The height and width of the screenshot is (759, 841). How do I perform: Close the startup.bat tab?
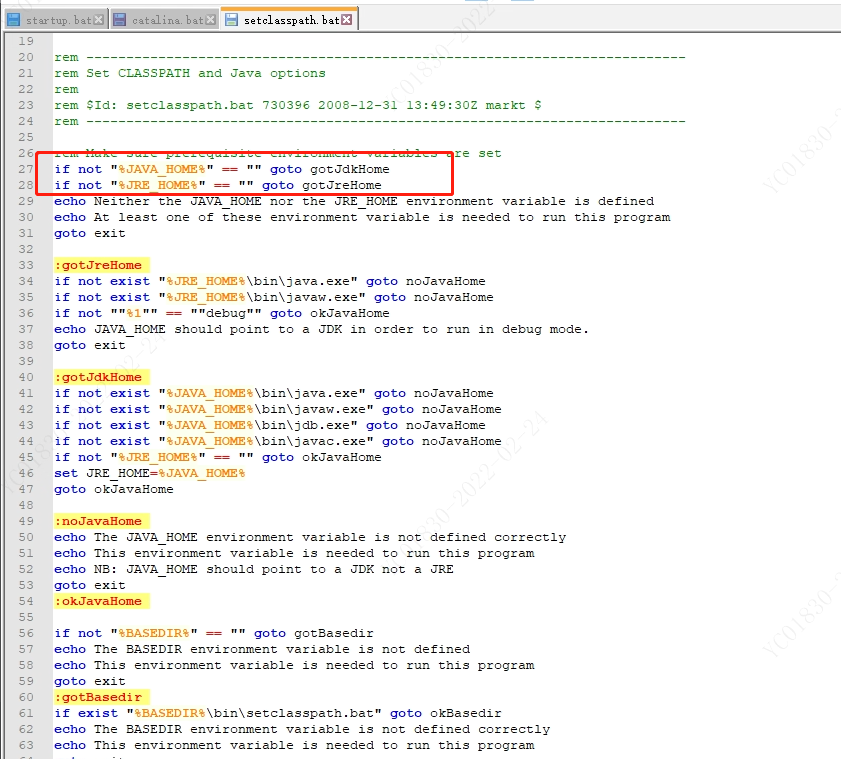(99, 20)
